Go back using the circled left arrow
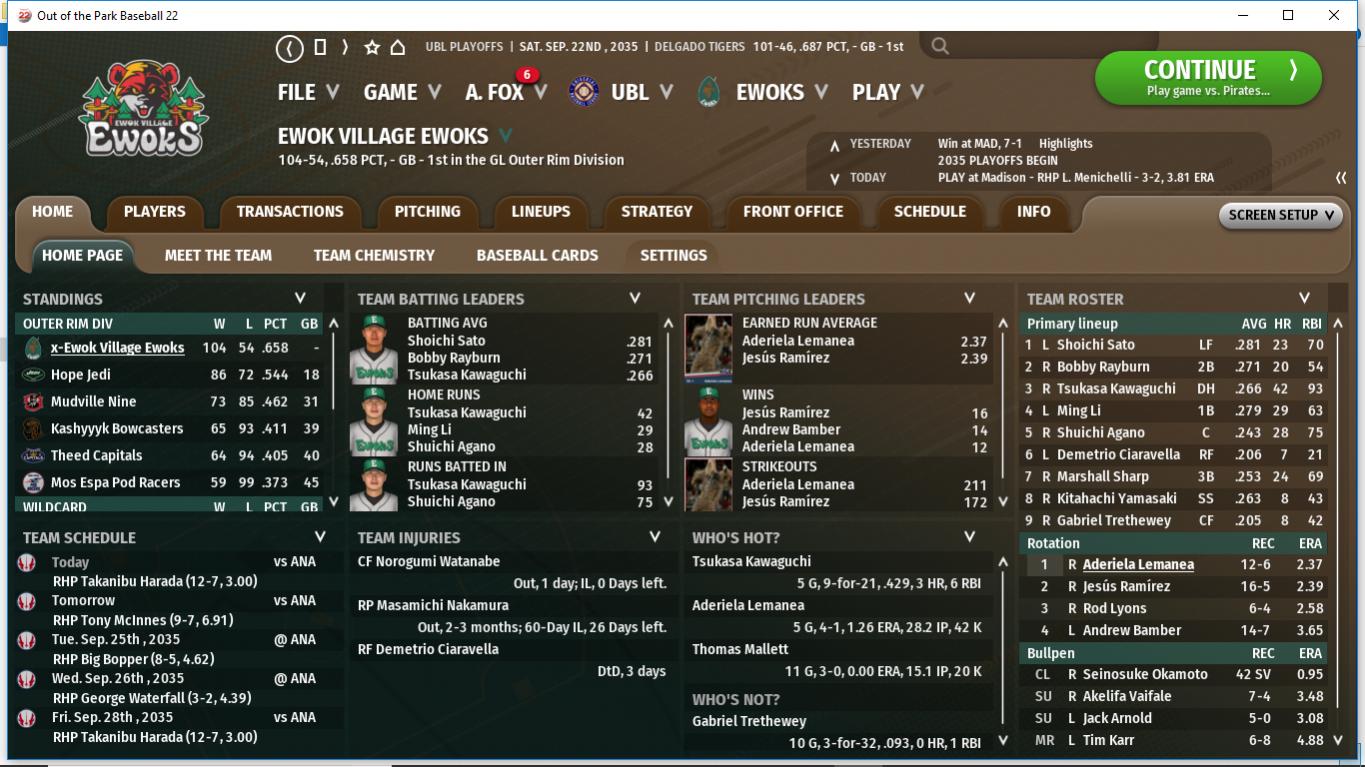Image resolution: width=1365 pixels, height=767 pixels. [290, 47]
